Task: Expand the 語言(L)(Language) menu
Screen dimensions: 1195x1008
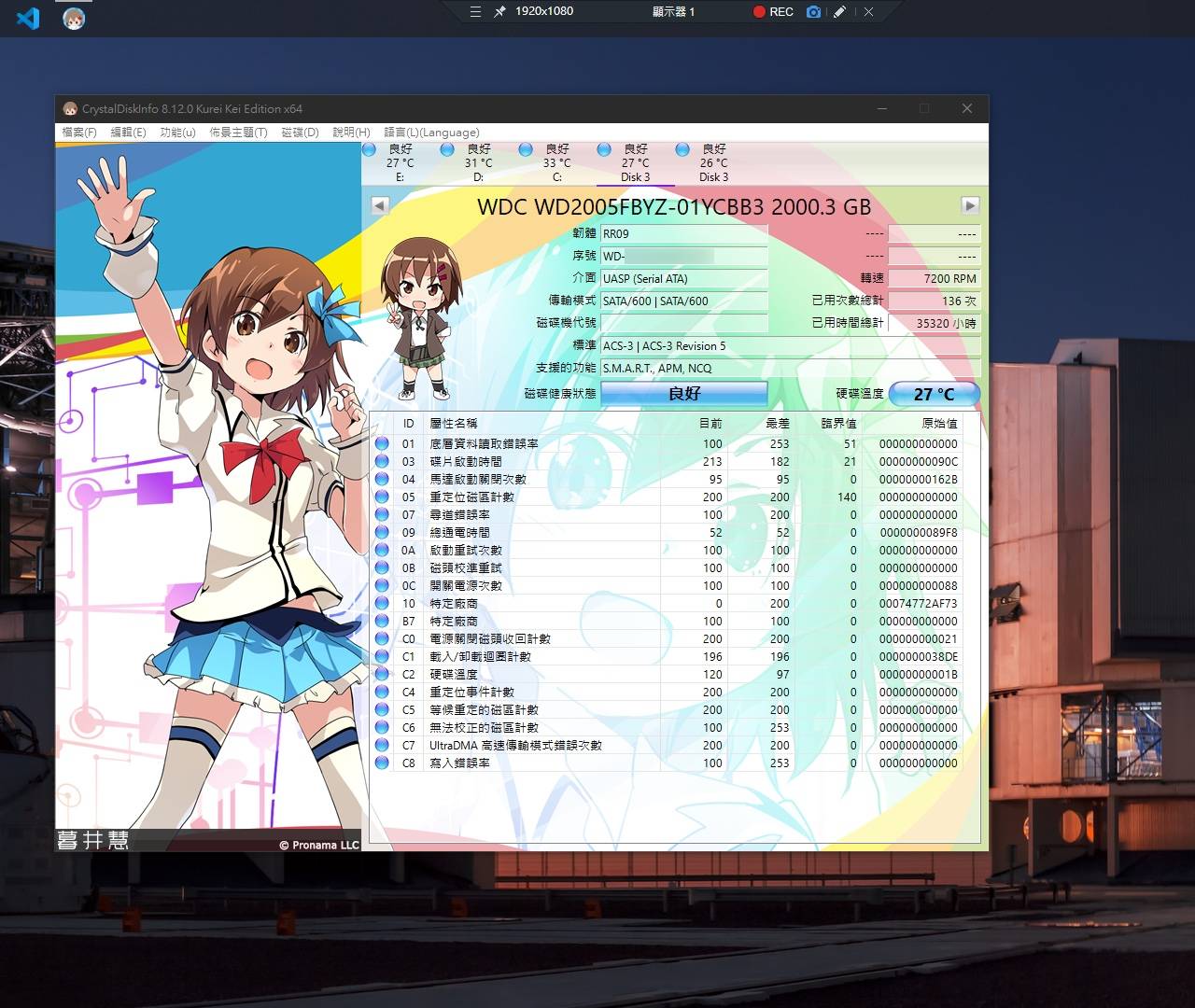Action: [431, 133]
